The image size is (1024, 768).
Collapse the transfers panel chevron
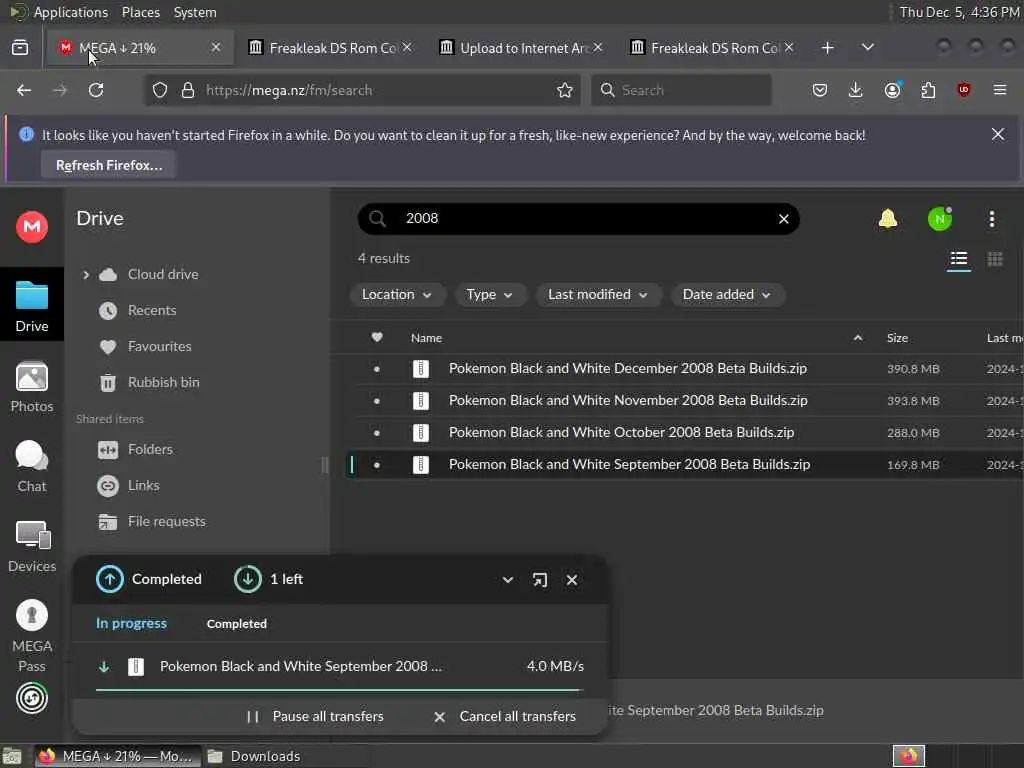coord(507,580)
